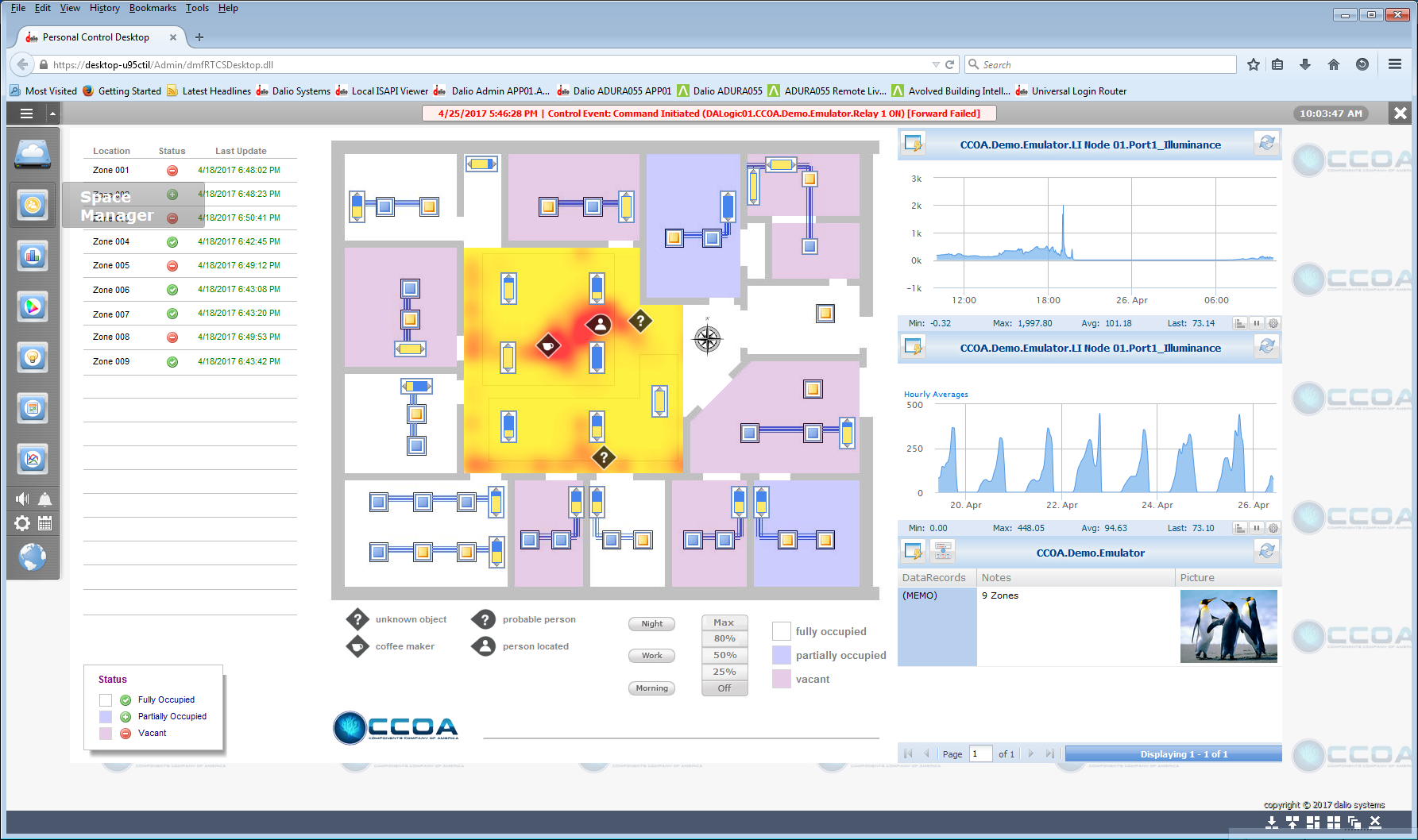This screenshot has height=840, width=1418.
Task: Open the Universal Login Router bookmark
Action: [x=1071, y=91]
